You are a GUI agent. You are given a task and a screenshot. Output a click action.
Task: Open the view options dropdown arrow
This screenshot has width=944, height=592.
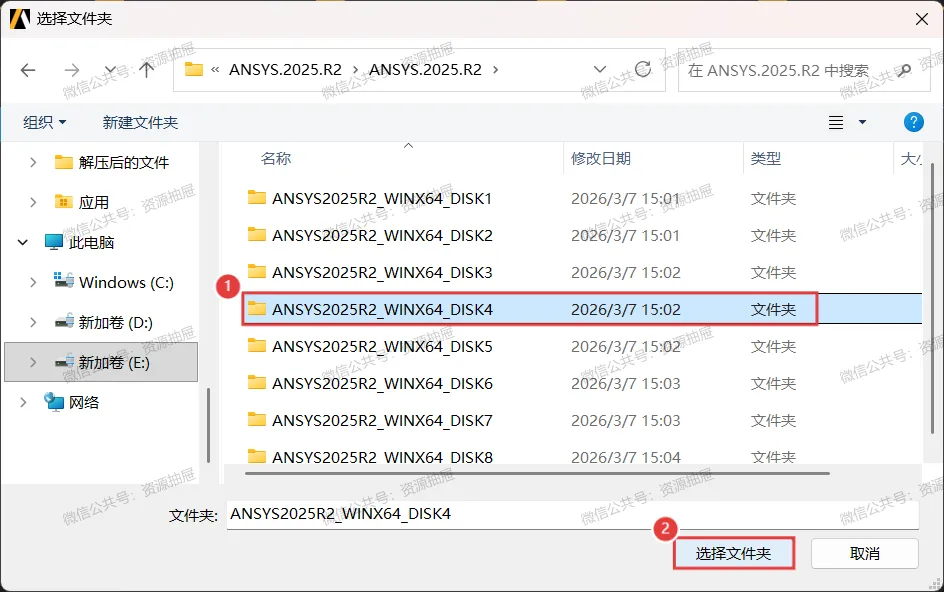point(862,122)
